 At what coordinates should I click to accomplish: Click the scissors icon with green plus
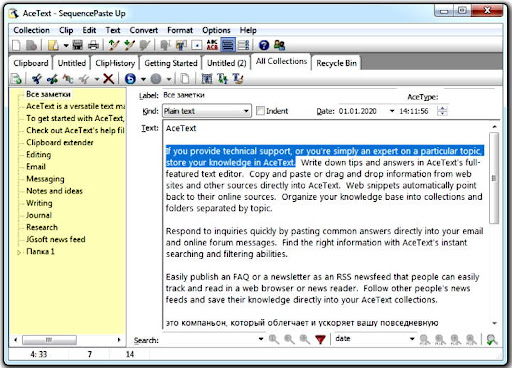(x=52, y=79)
